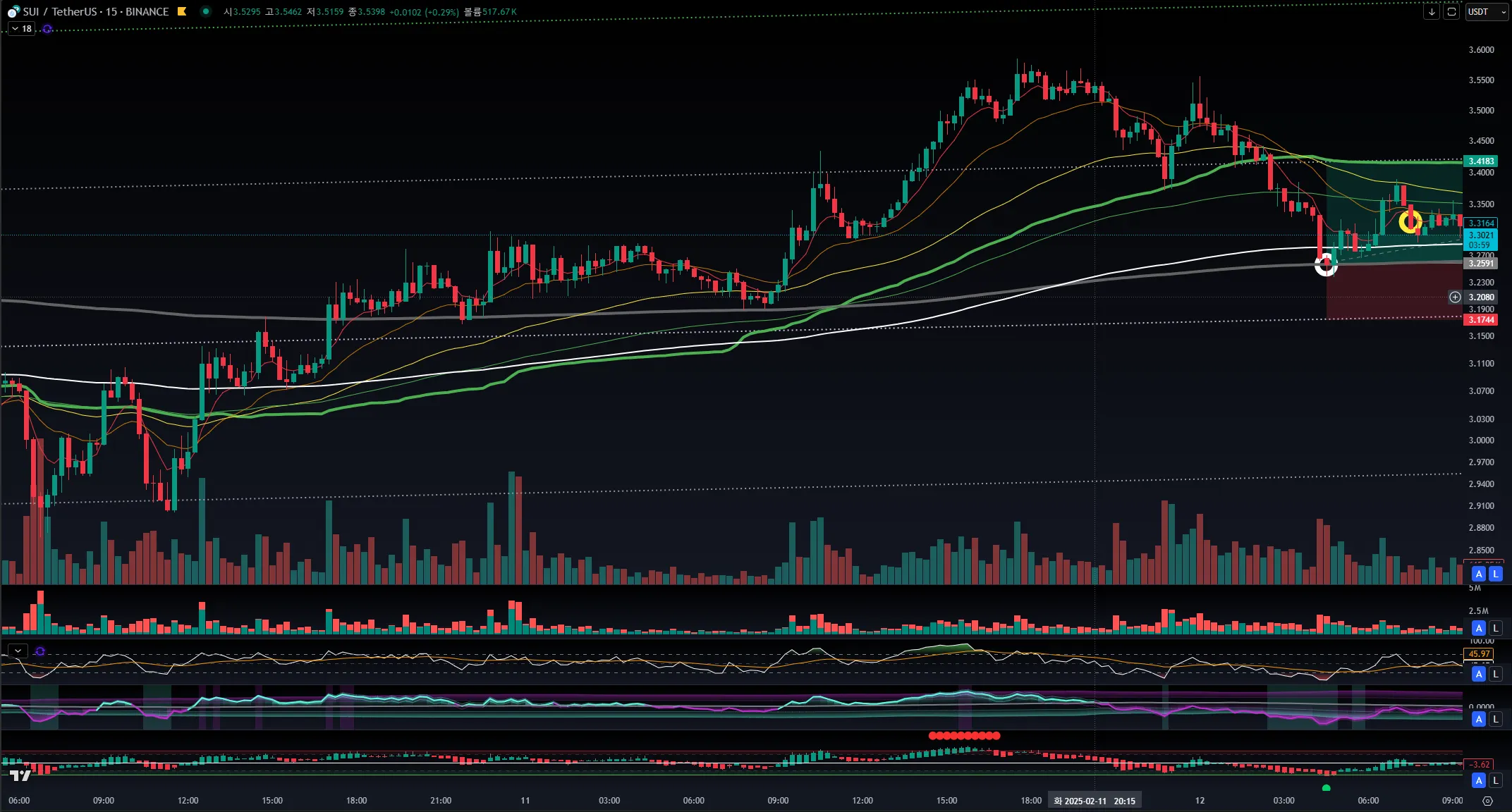Image resolution: width=1512 pixels, height=812 pixels.
Task: Toggle log scale L on the purple oscillator pane
Action: [1495, 719]
